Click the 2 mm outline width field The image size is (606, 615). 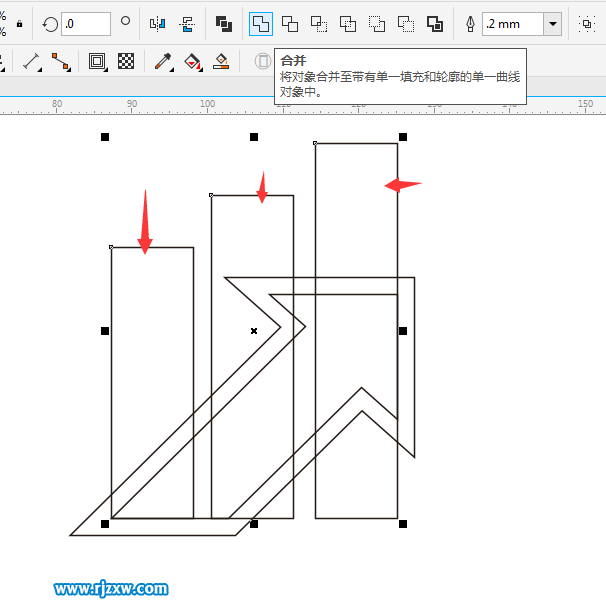(512, 23)
